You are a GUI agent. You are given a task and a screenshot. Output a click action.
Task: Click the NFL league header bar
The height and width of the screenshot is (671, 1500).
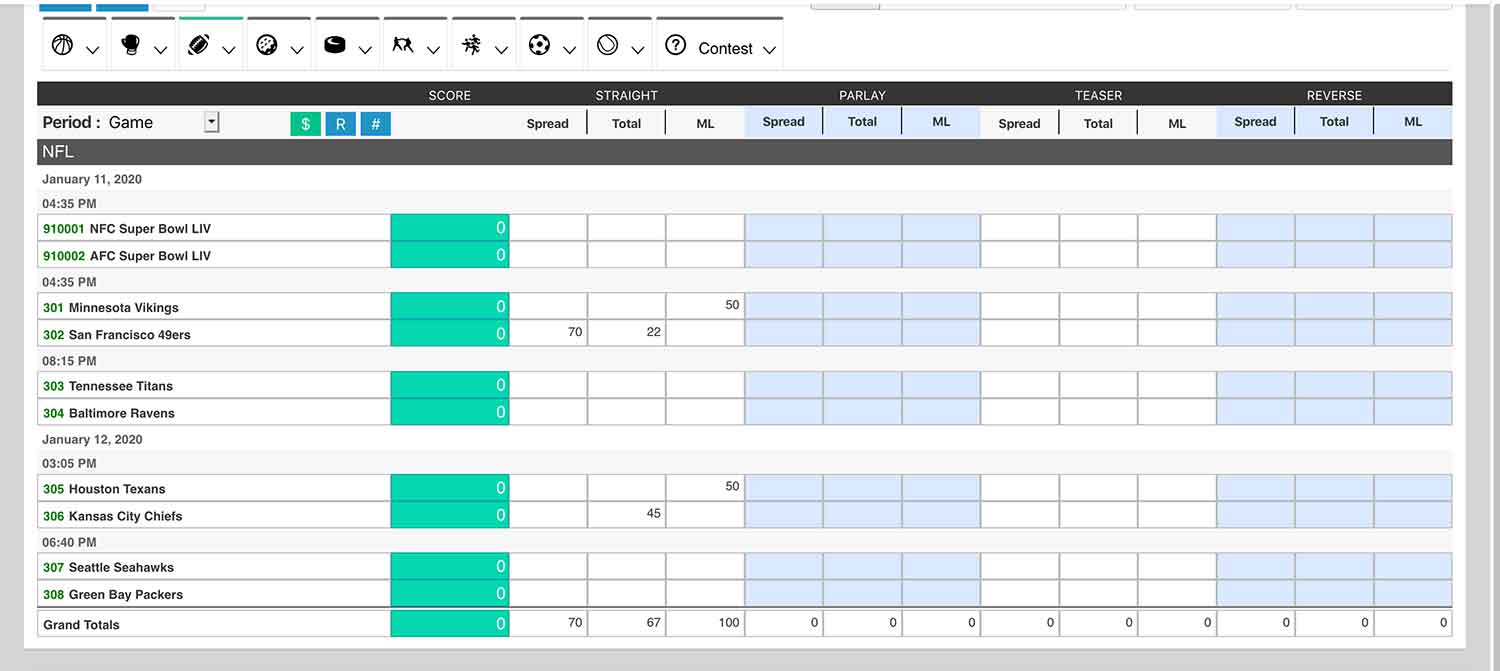pos(745,152)
